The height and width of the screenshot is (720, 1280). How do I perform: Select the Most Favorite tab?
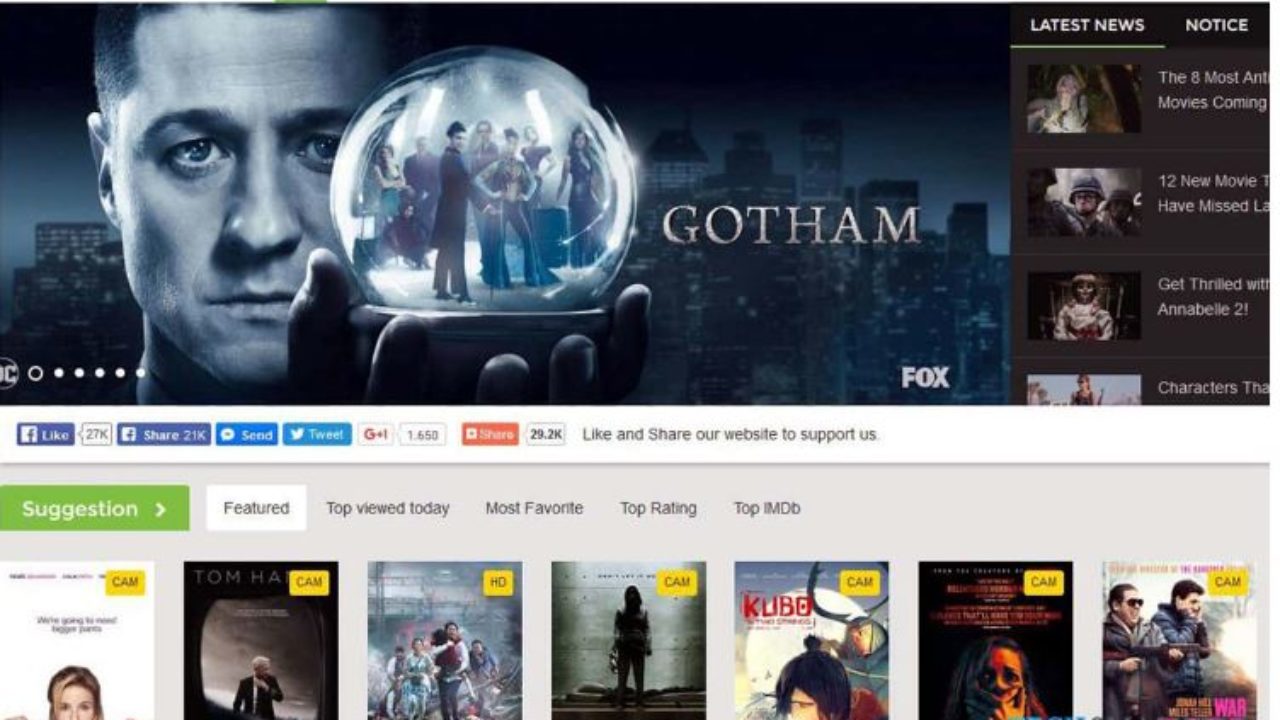534,508
